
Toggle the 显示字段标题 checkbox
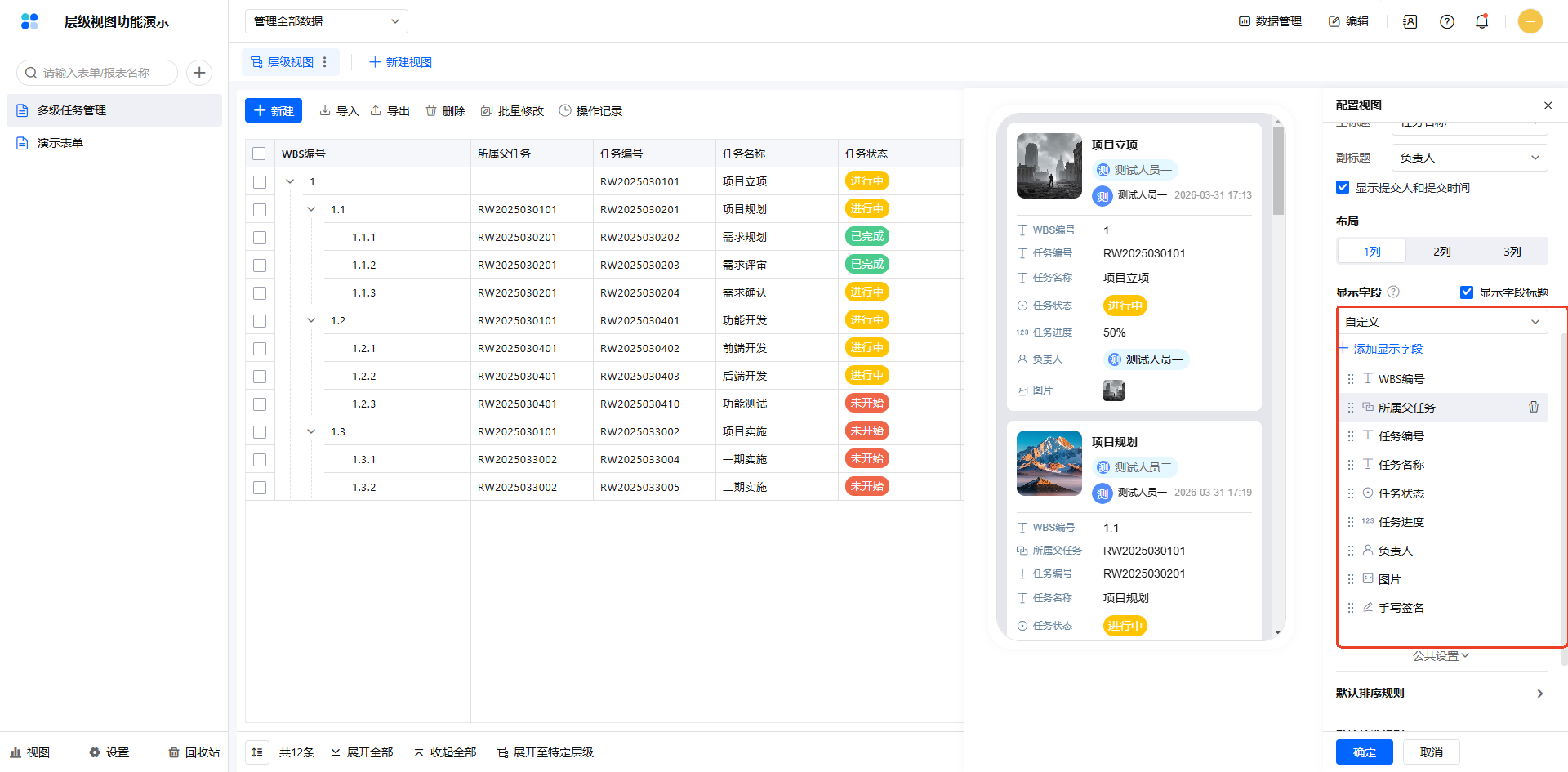click(x=1467, y=292)
